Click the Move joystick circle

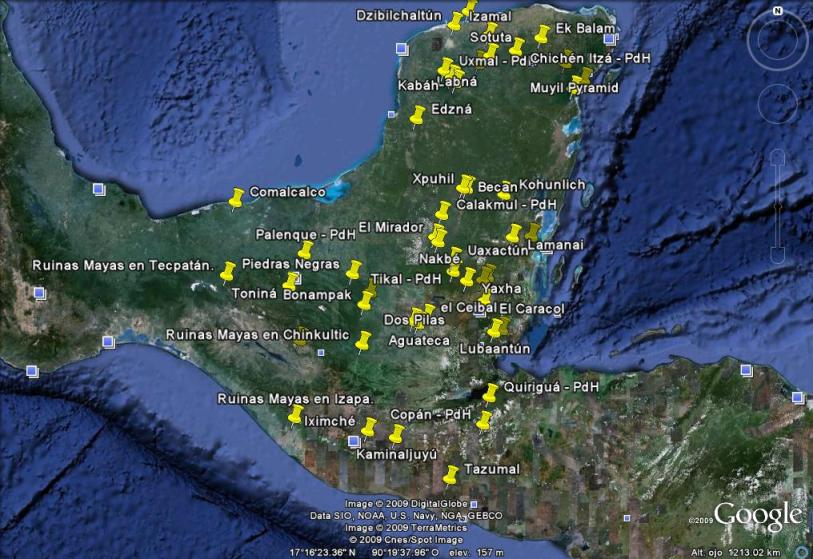coord(777,103)
